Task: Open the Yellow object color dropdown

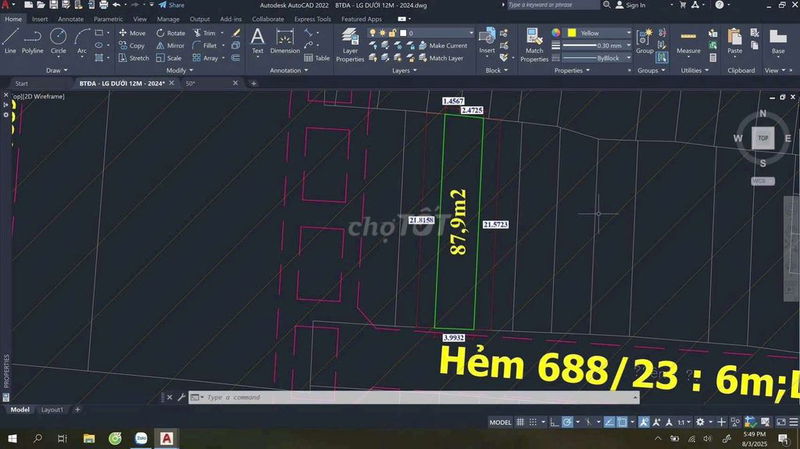Action: tap(600, 33)
